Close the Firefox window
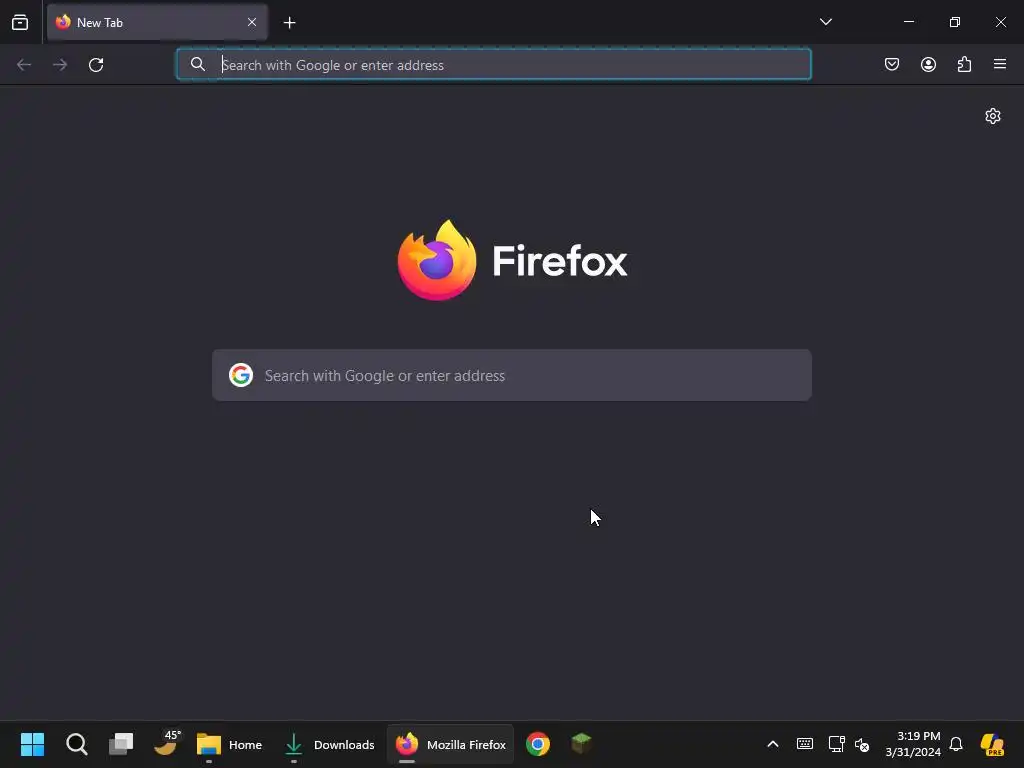1024x768 pixels. [x=1000, y=22]
